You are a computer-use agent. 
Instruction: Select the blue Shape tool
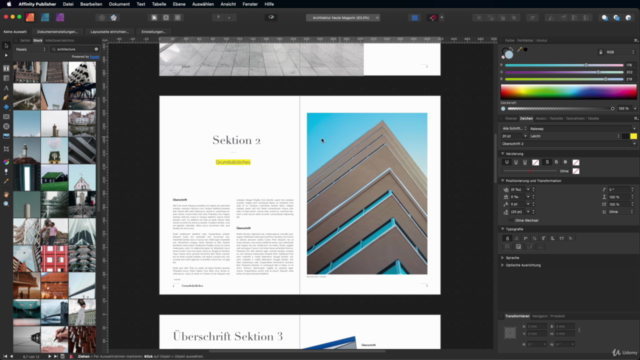[6, 107]
